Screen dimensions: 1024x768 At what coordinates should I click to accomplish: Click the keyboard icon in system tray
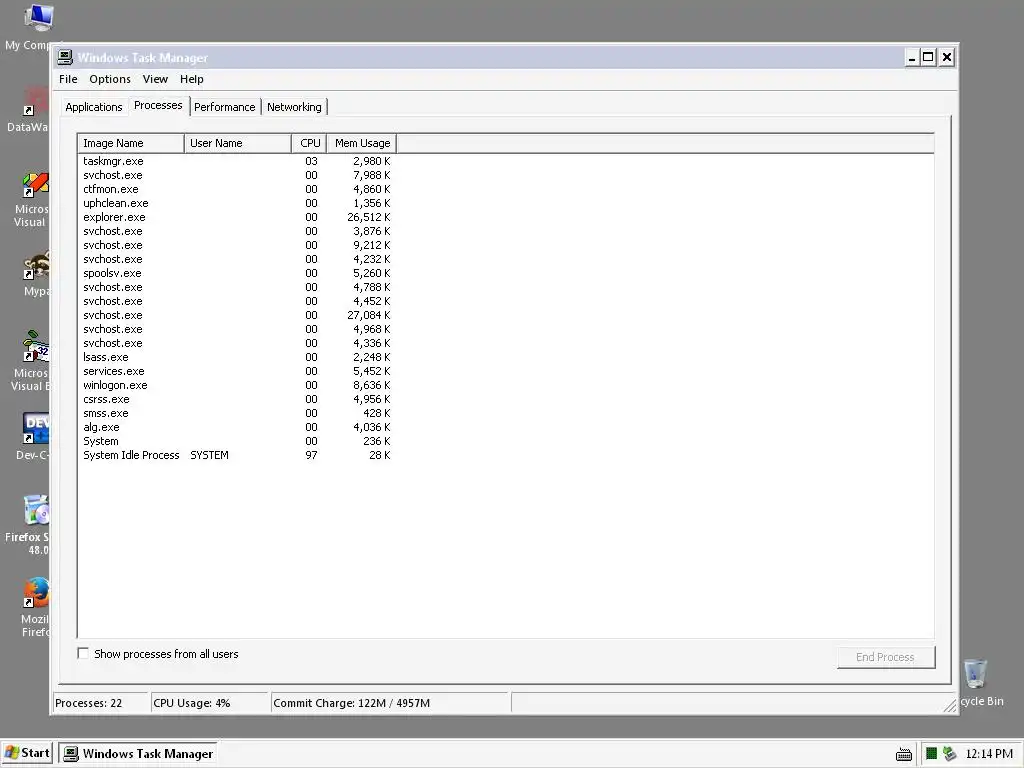(x=904, y=754)
